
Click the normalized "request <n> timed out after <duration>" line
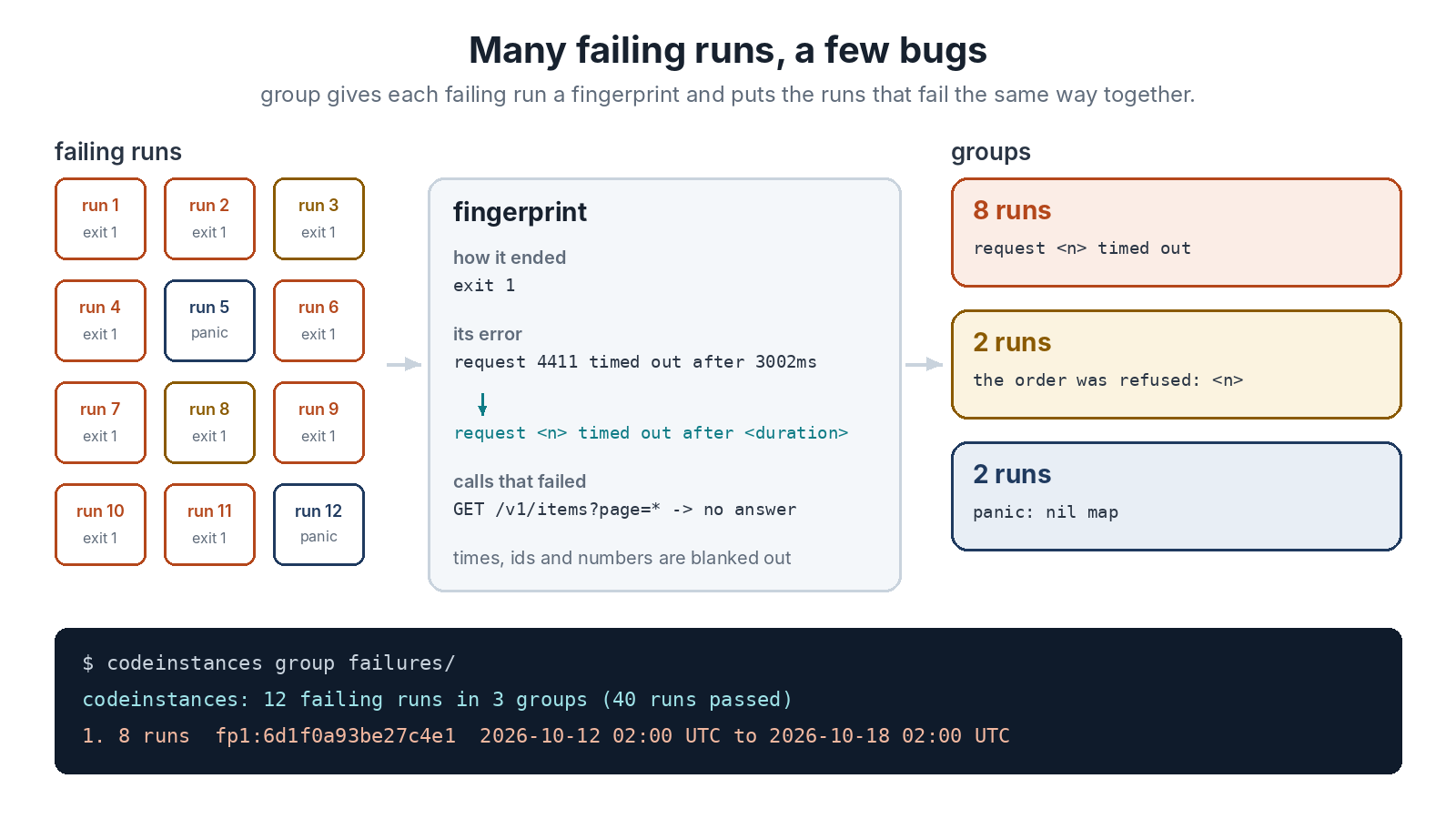tap(652, 433)
